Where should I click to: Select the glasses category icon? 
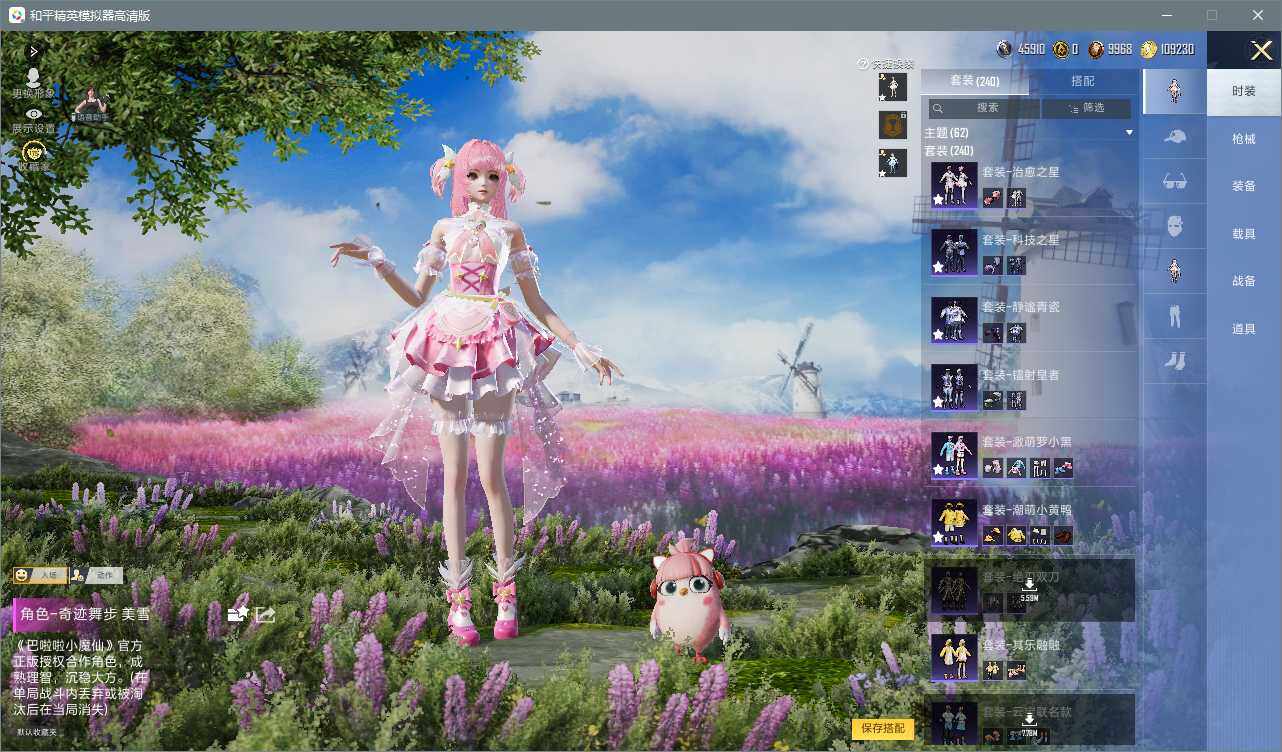pos(1175,181)
